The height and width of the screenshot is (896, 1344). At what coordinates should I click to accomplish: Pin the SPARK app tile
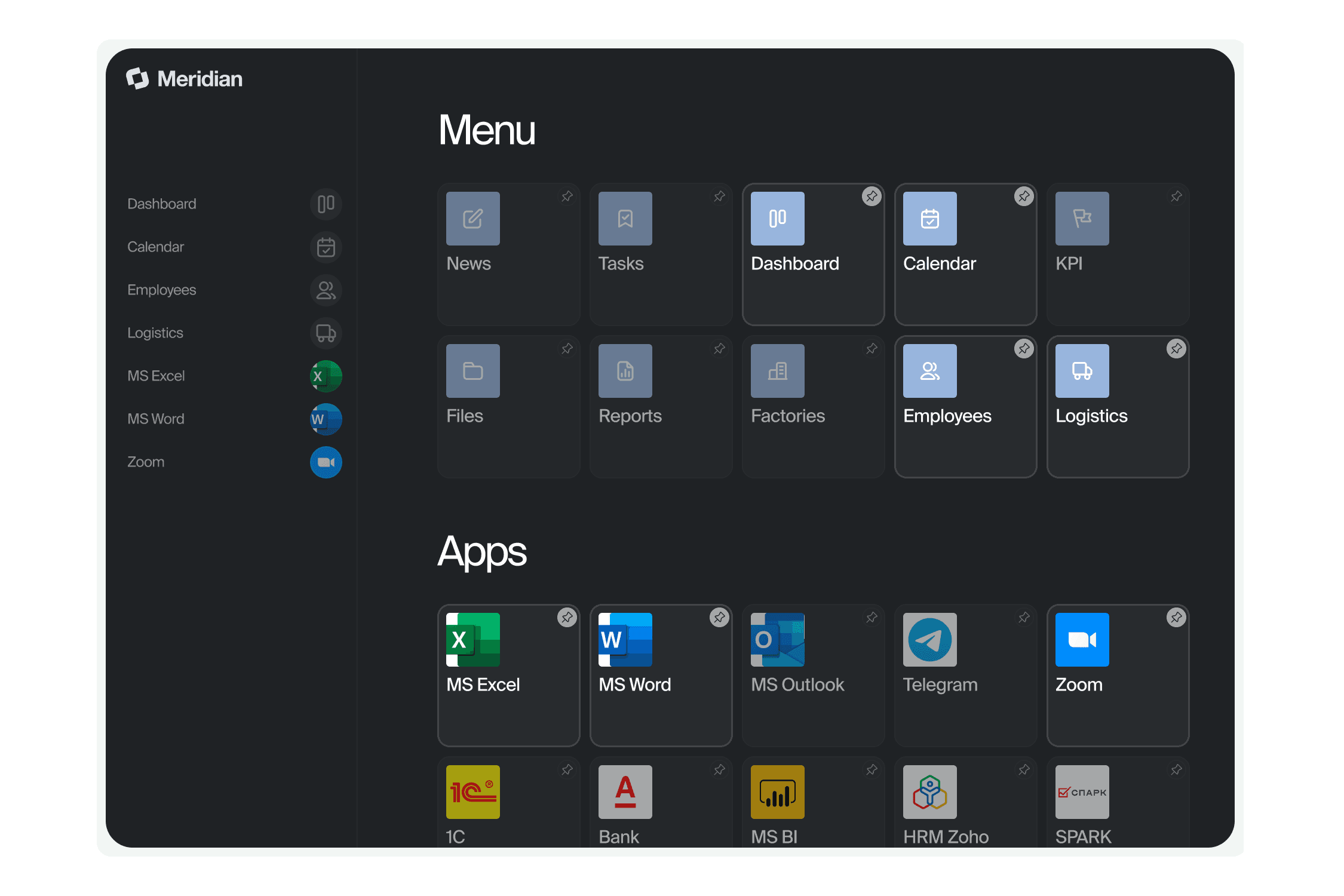click(x=1176, y=769)
